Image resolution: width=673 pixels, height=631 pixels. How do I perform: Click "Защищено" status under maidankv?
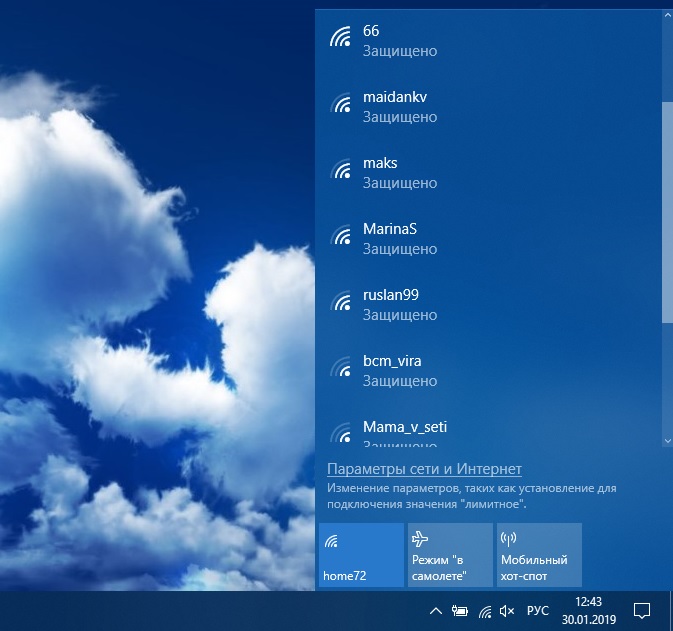coord(400,117)
